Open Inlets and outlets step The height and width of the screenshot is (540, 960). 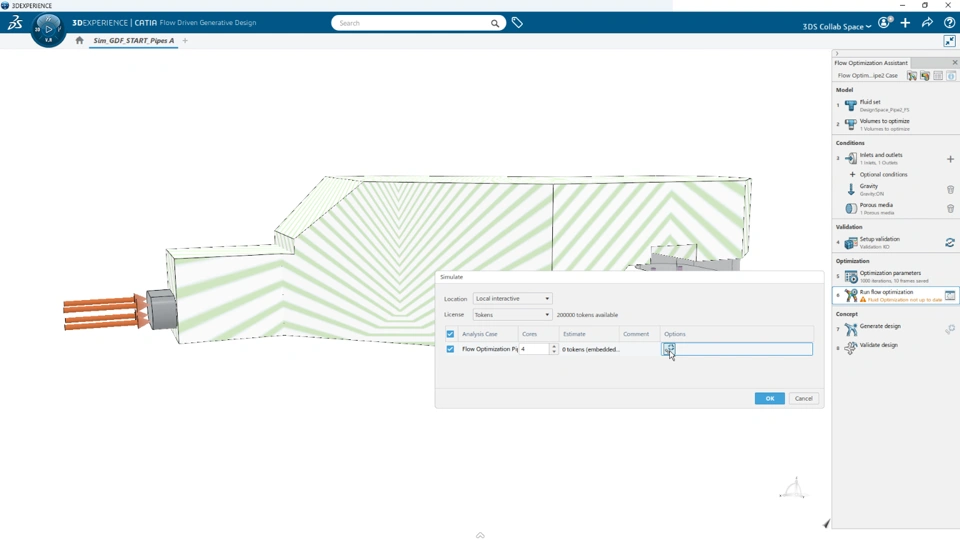882,159
